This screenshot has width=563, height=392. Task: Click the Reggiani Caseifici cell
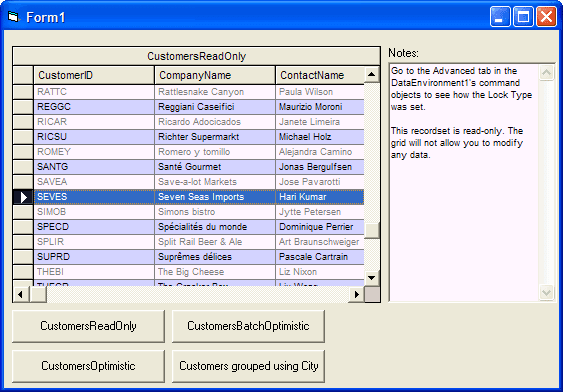click(x=215, y=107)
